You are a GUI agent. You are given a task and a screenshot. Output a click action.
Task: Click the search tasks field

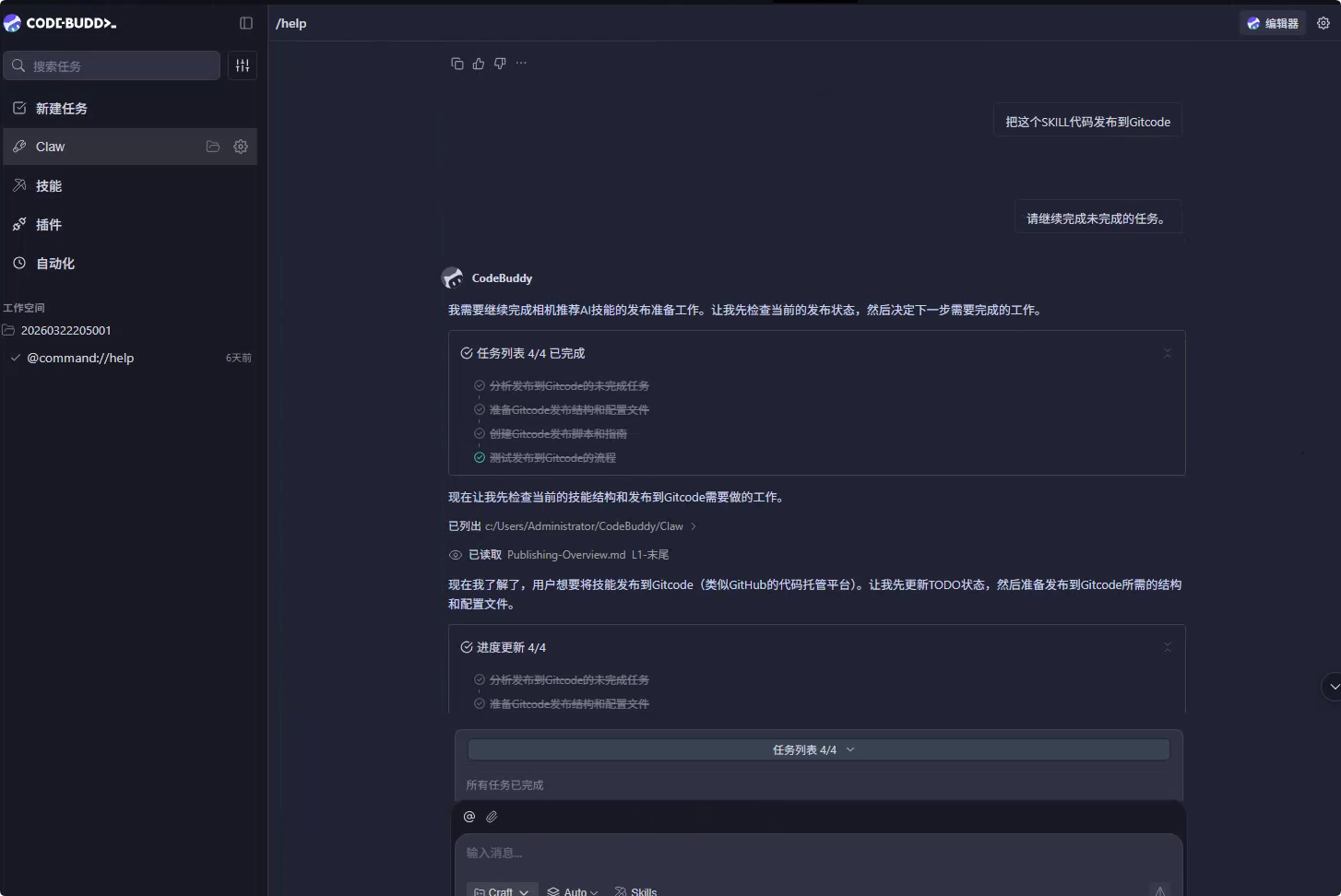[x=112, y=65]
